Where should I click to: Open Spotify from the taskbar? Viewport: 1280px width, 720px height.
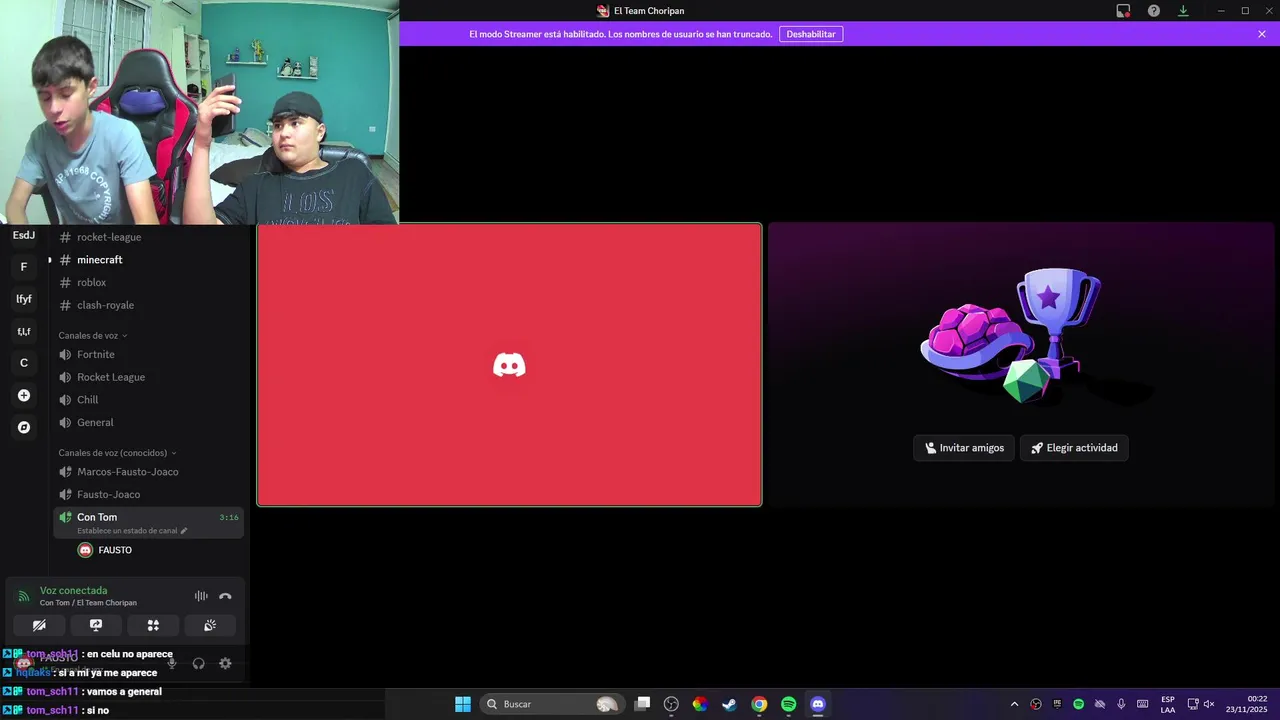click(788, 704)
